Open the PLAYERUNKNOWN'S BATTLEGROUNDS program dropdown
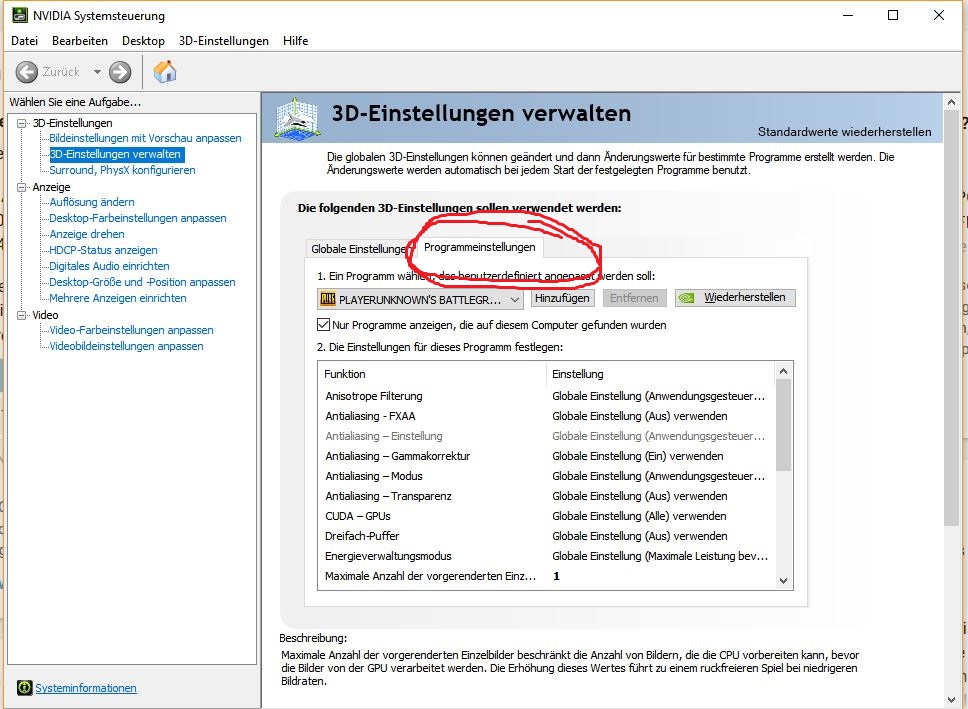 tap(420, 300)
